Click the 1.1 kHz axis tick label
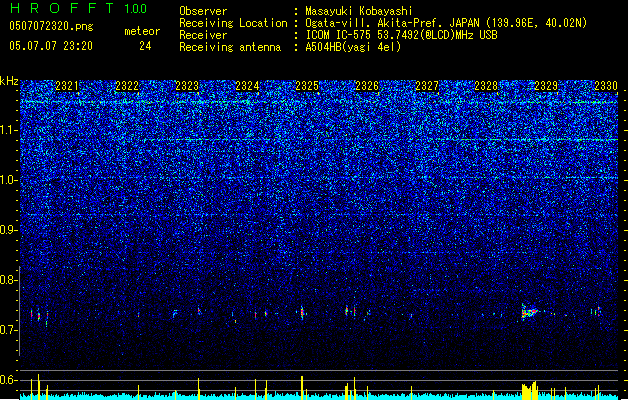Viewport: 629px width, 400px height. (9, 130)
